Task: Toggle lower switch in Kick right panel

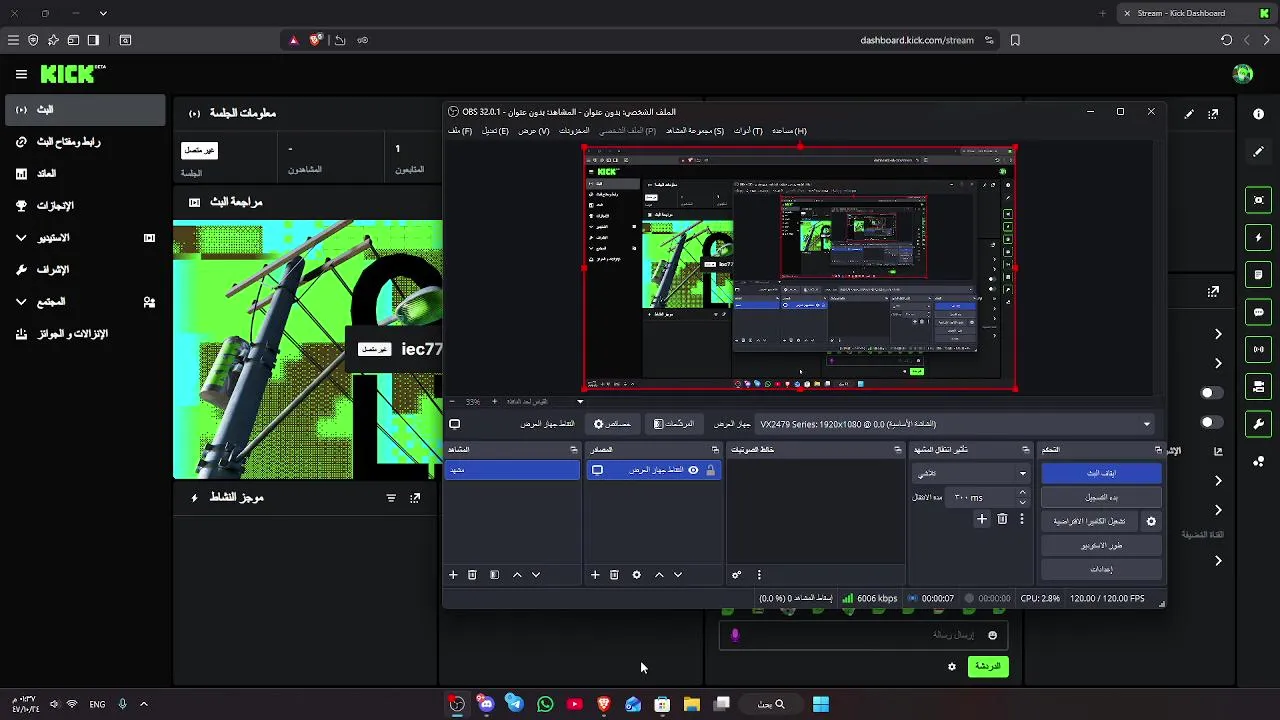Action: pyautogui.click(x=1212, y=422)
